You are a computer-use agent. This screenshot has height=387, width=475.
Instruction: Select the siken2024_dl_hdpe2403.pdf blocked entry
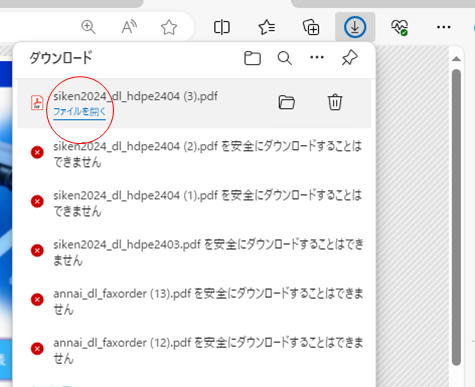[208, 252]
